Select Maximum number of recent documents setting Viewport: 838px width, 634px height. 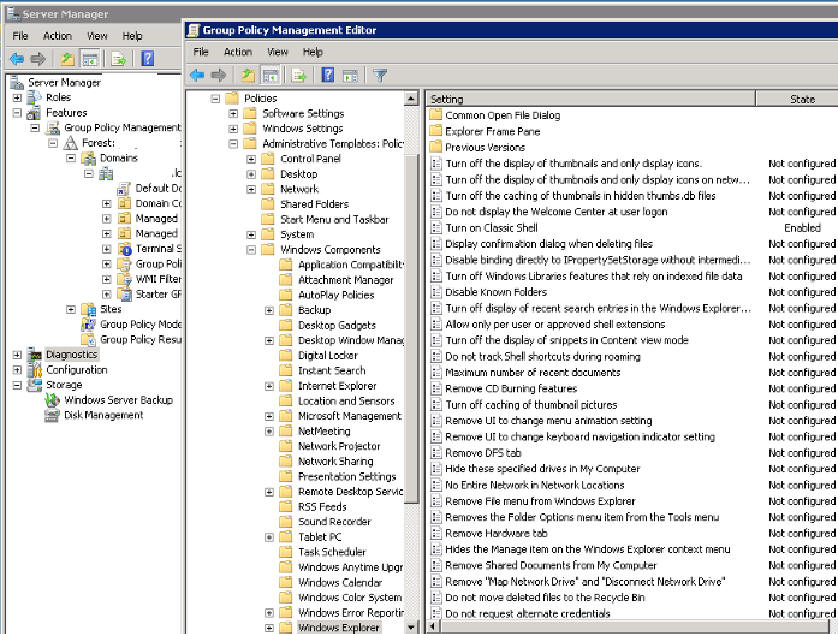click(x=533, y=373)
